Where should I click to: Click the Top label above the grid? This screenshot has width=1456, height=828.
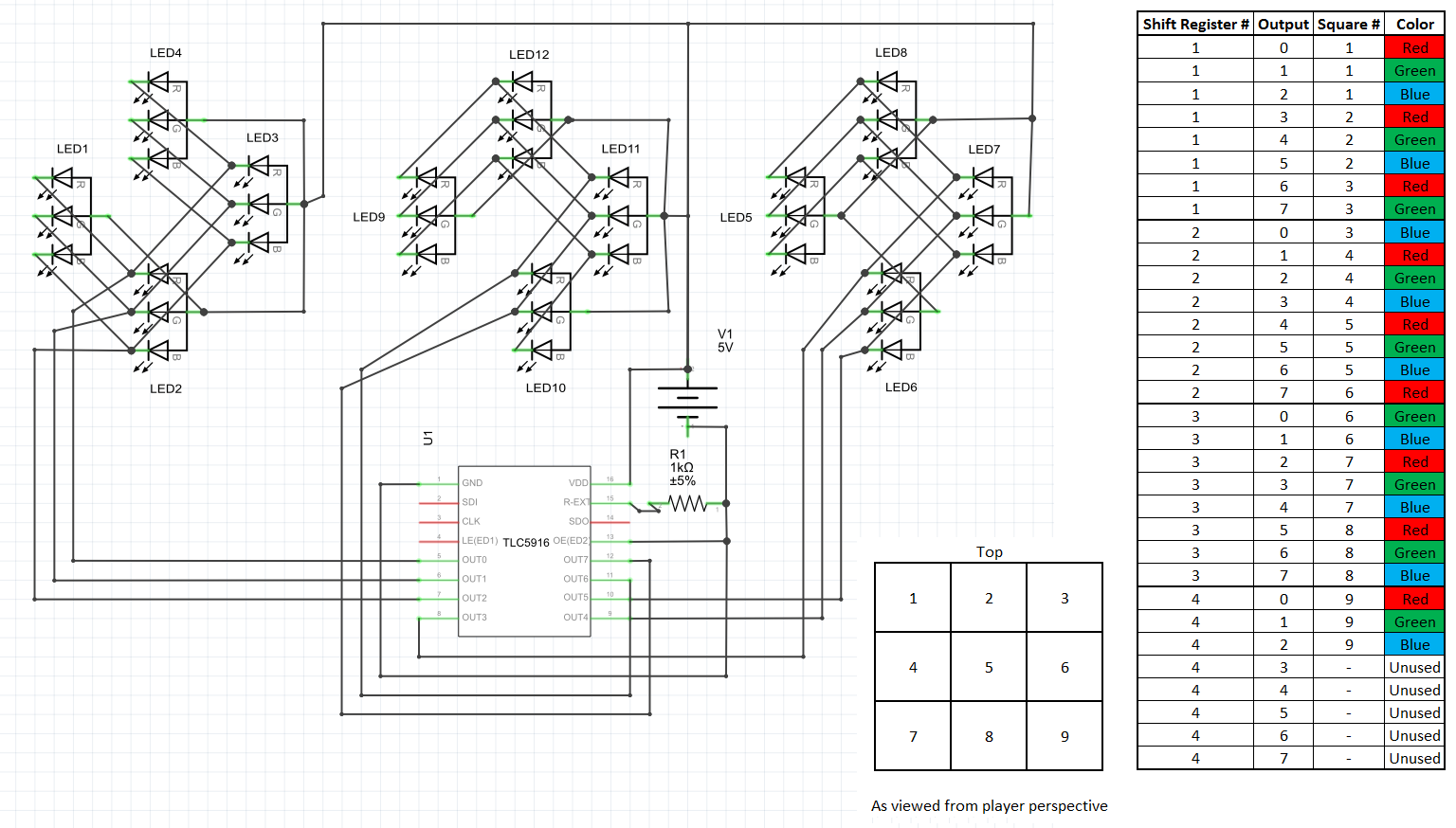(990, 552)
